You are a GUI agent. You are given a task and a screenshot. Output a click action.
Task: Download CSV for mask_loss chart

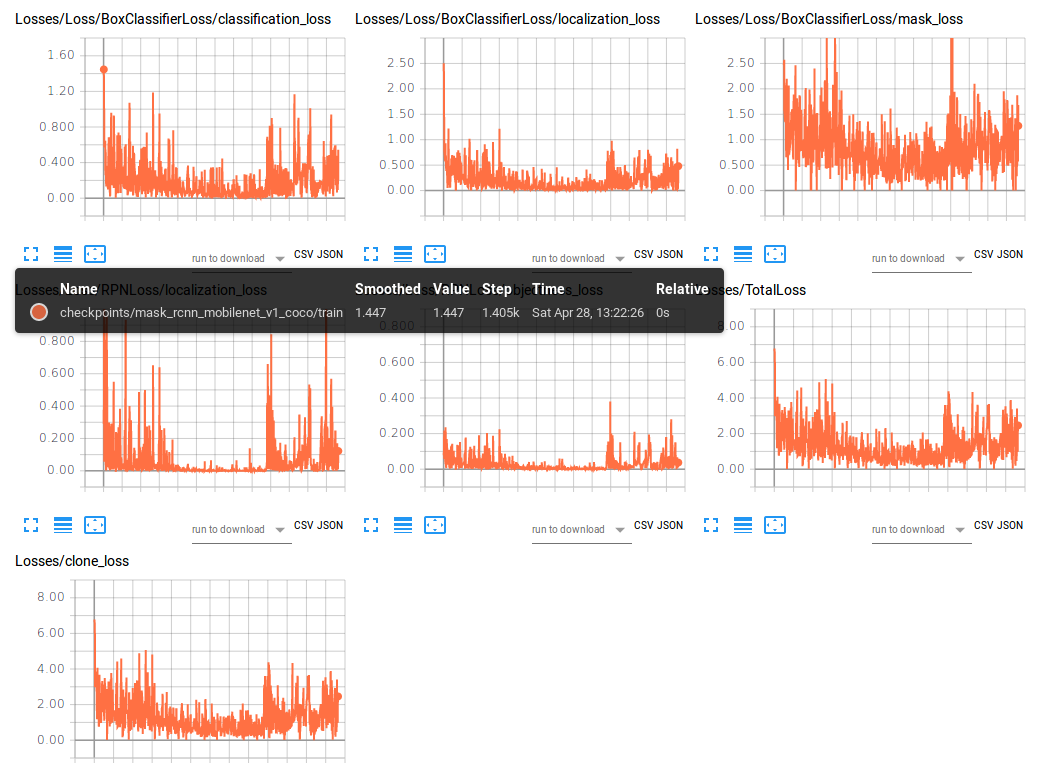point(984,255)
